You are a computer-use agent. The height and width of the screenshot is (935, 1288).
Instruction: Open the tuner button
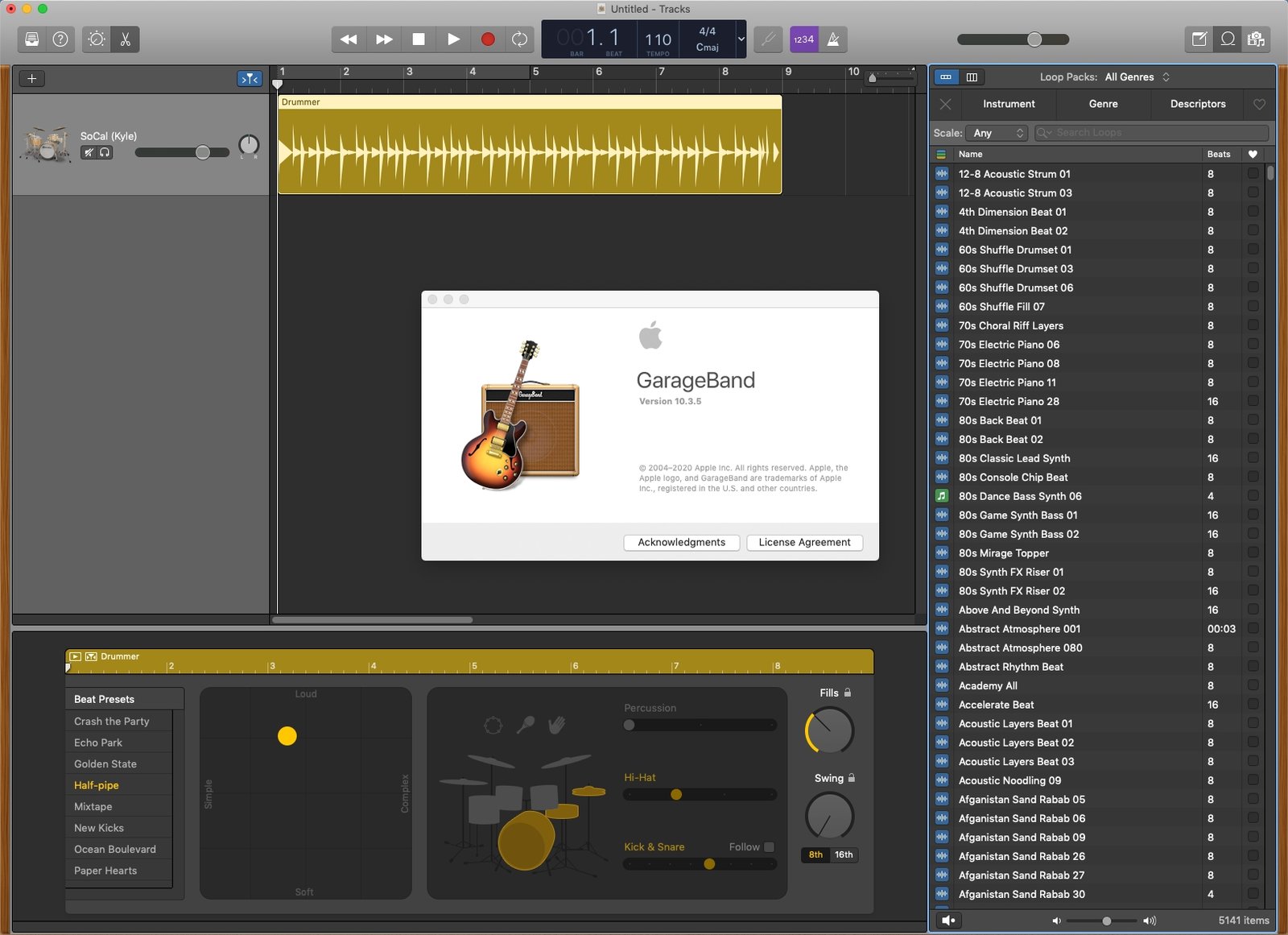769,39
